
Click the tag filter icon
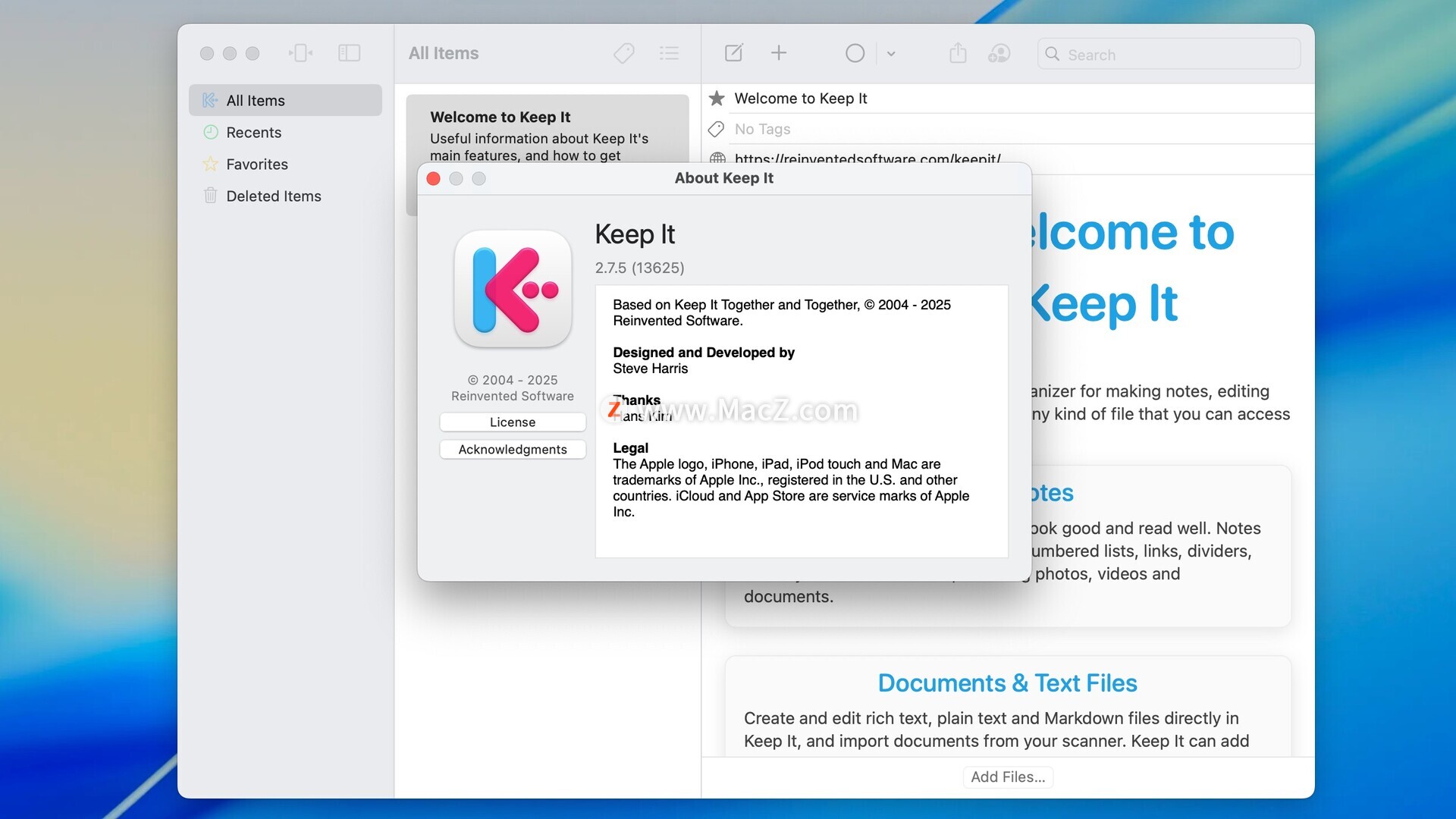tap(623, 53)
